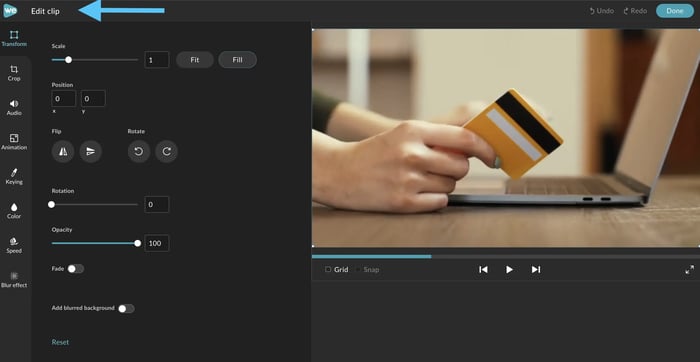Click the Scale value input field
The height and width of the screenshot is (362, 700).
[x=157, y=60]
